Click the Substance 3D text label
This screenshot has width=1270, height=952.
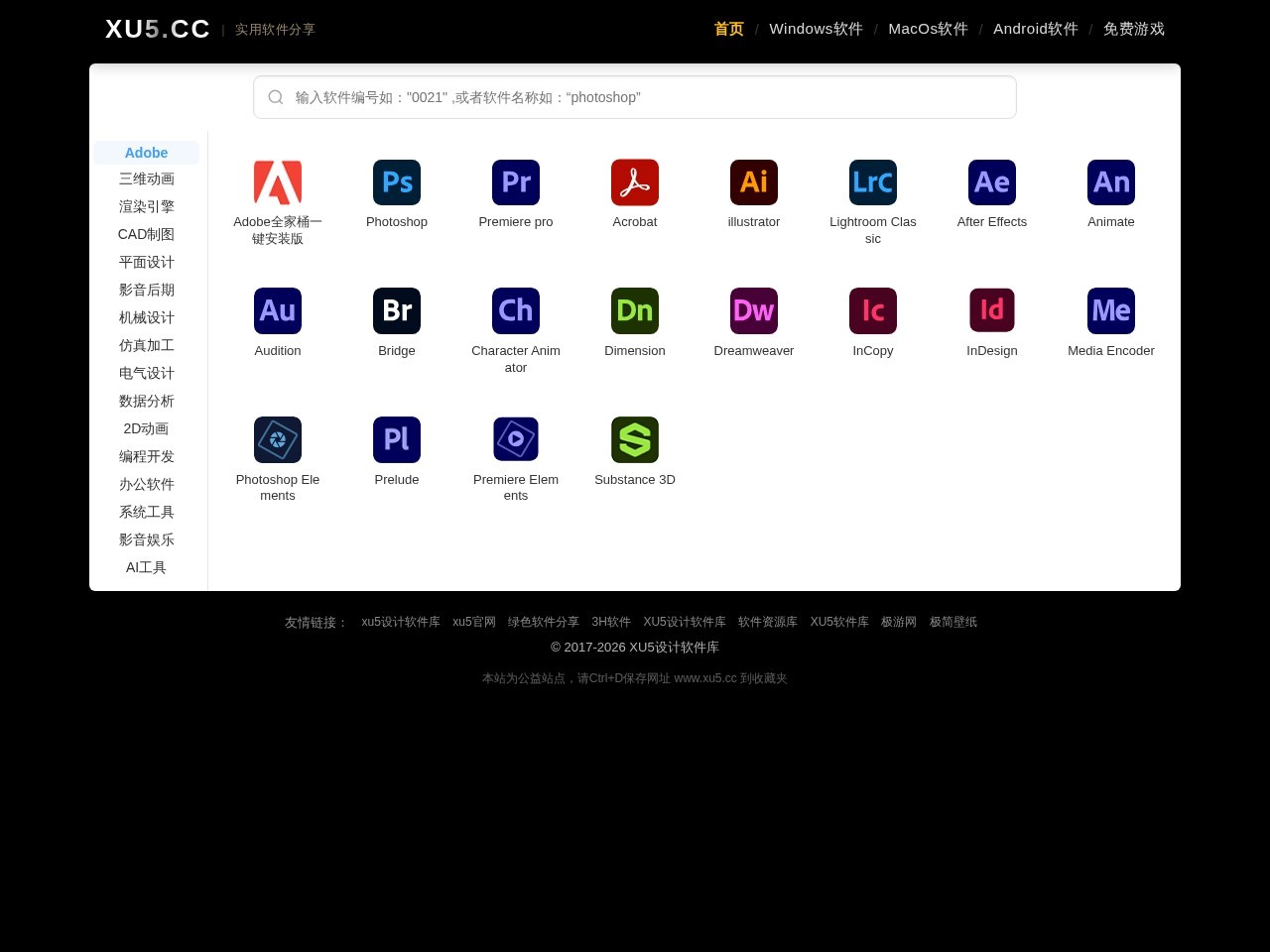[635, 480]
